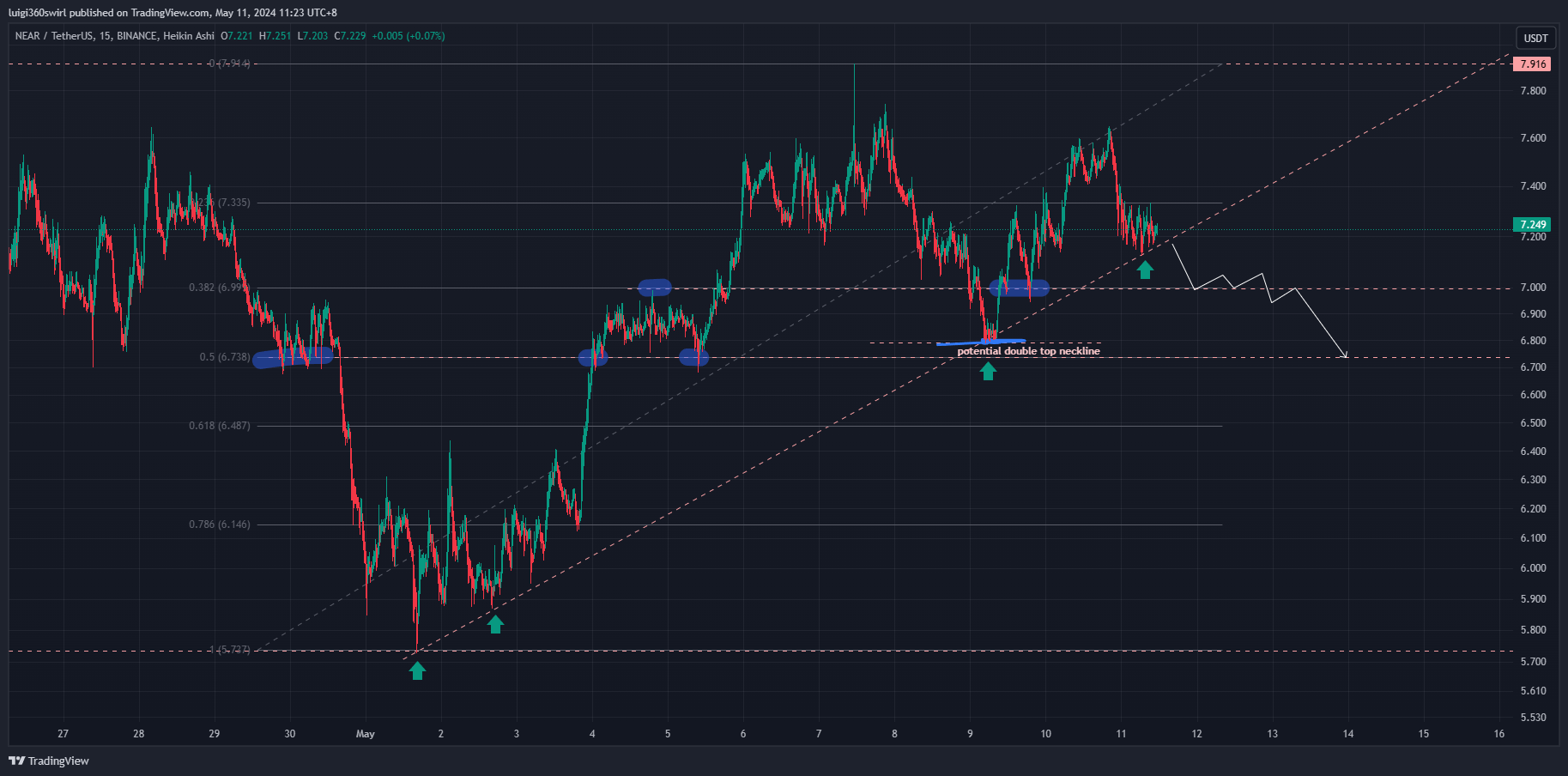Click 6.700 on the price axis
This screenshot has width=1568, height=776.
click(x=1533, y=367)
